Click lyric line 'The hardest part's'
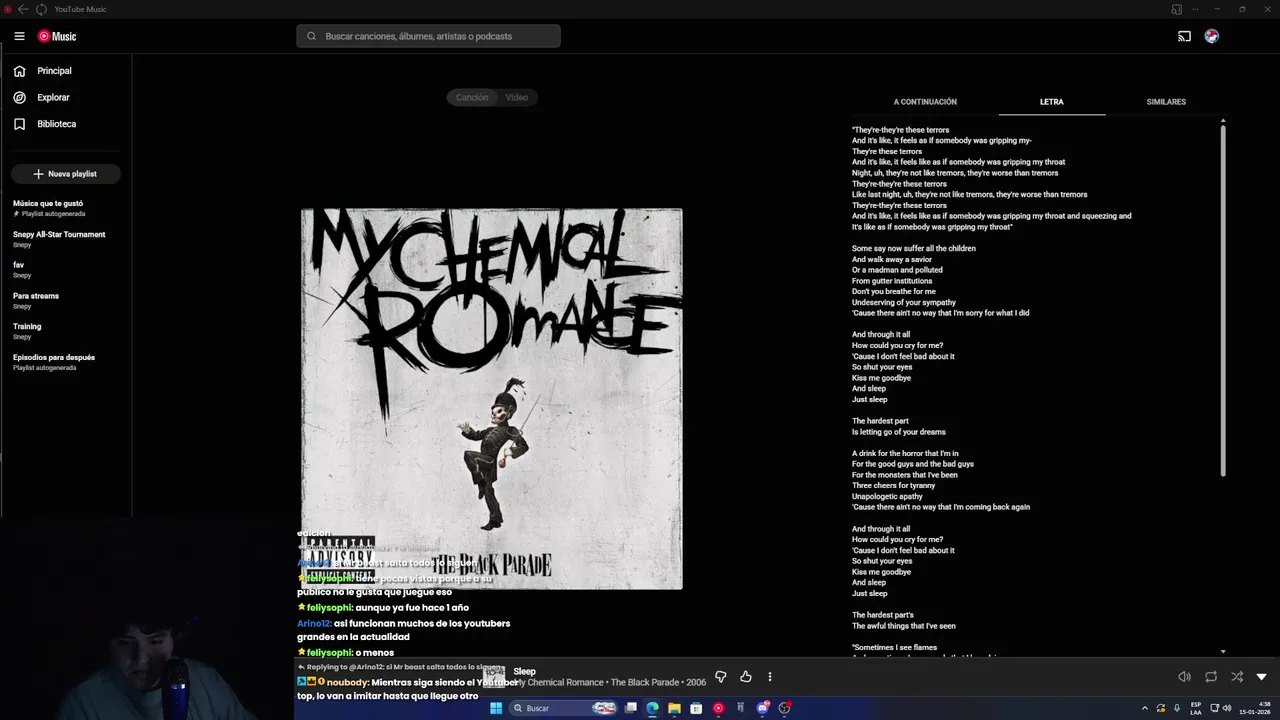 (x=883, y=615)
